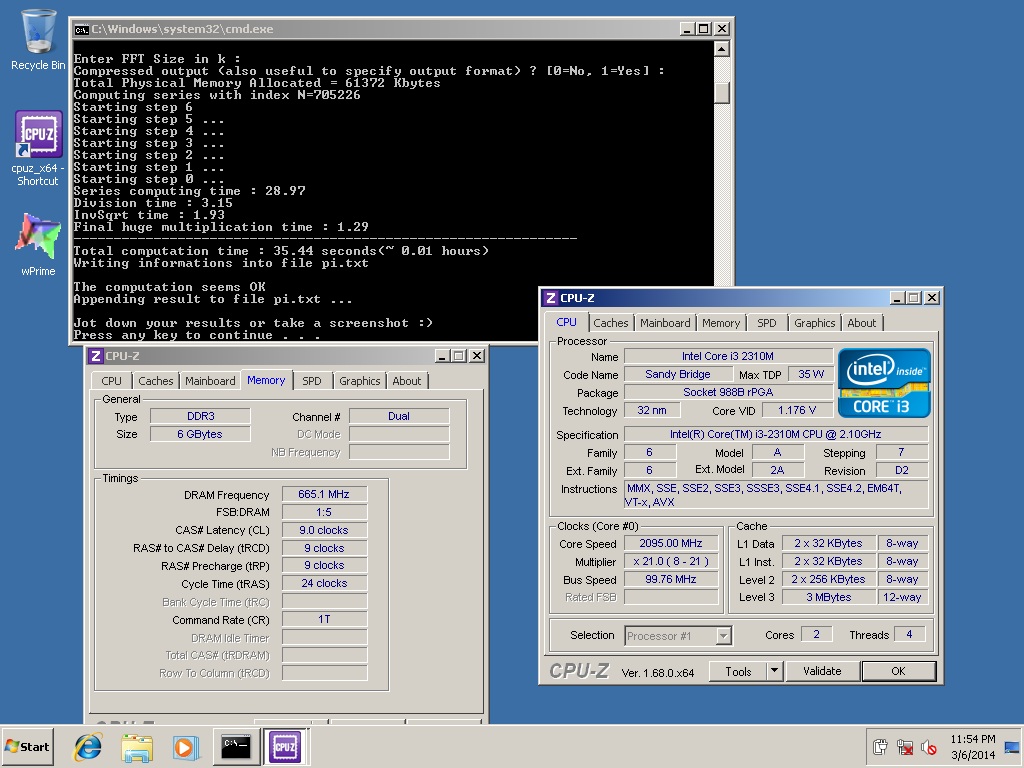Screen dimensions: 1024x768
Task: Click the taskbar clock showing 11:54 PM
Action: 973,746
